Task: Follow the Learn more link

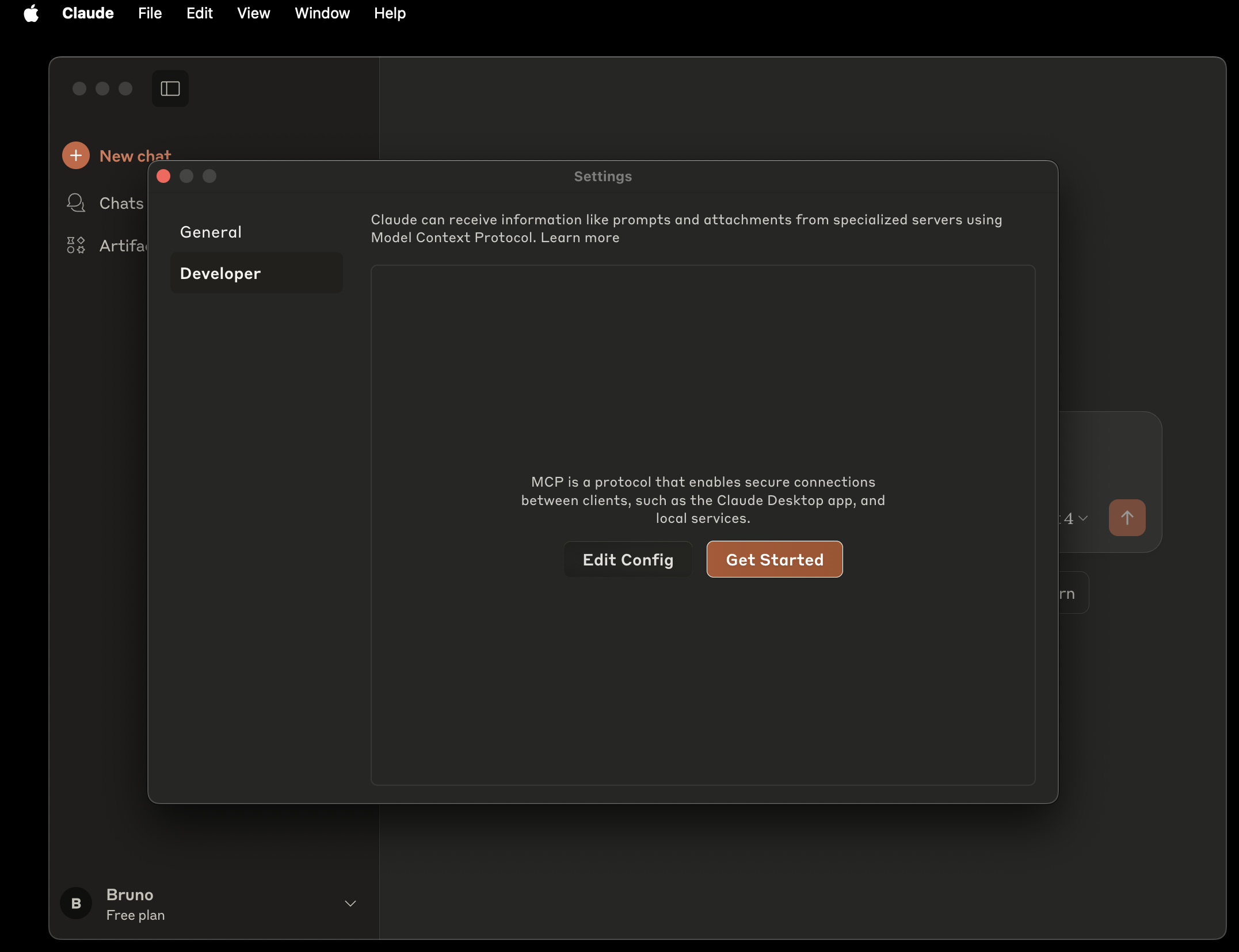Action: point(580,238)
